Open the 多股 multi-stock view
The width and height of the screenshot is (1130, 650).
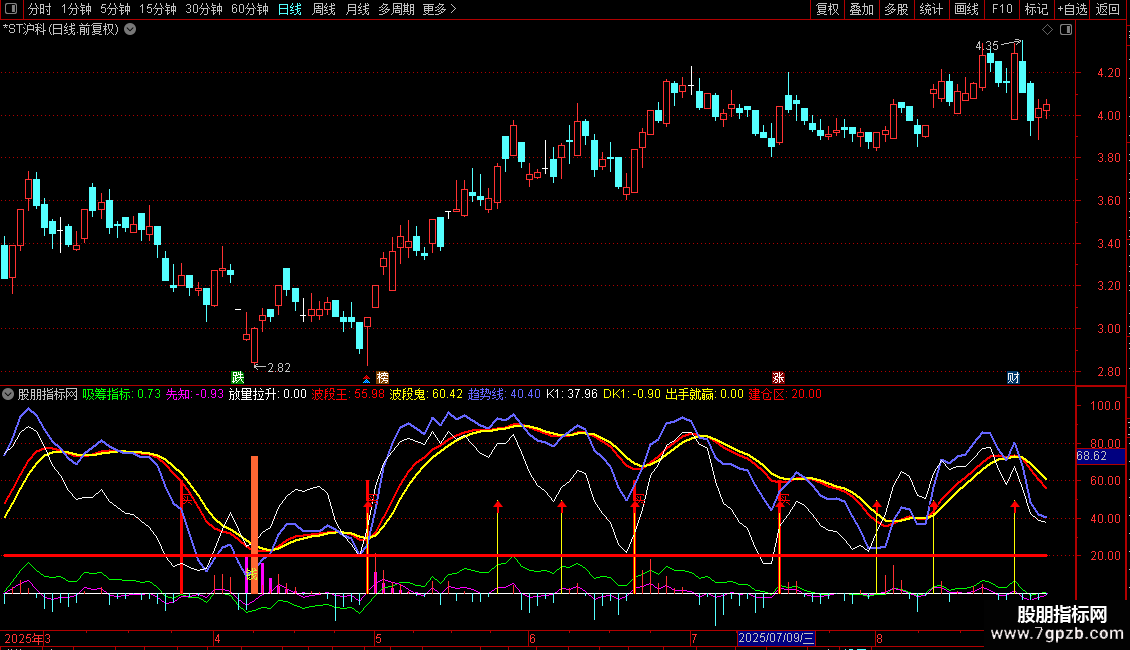coord(897,9)
